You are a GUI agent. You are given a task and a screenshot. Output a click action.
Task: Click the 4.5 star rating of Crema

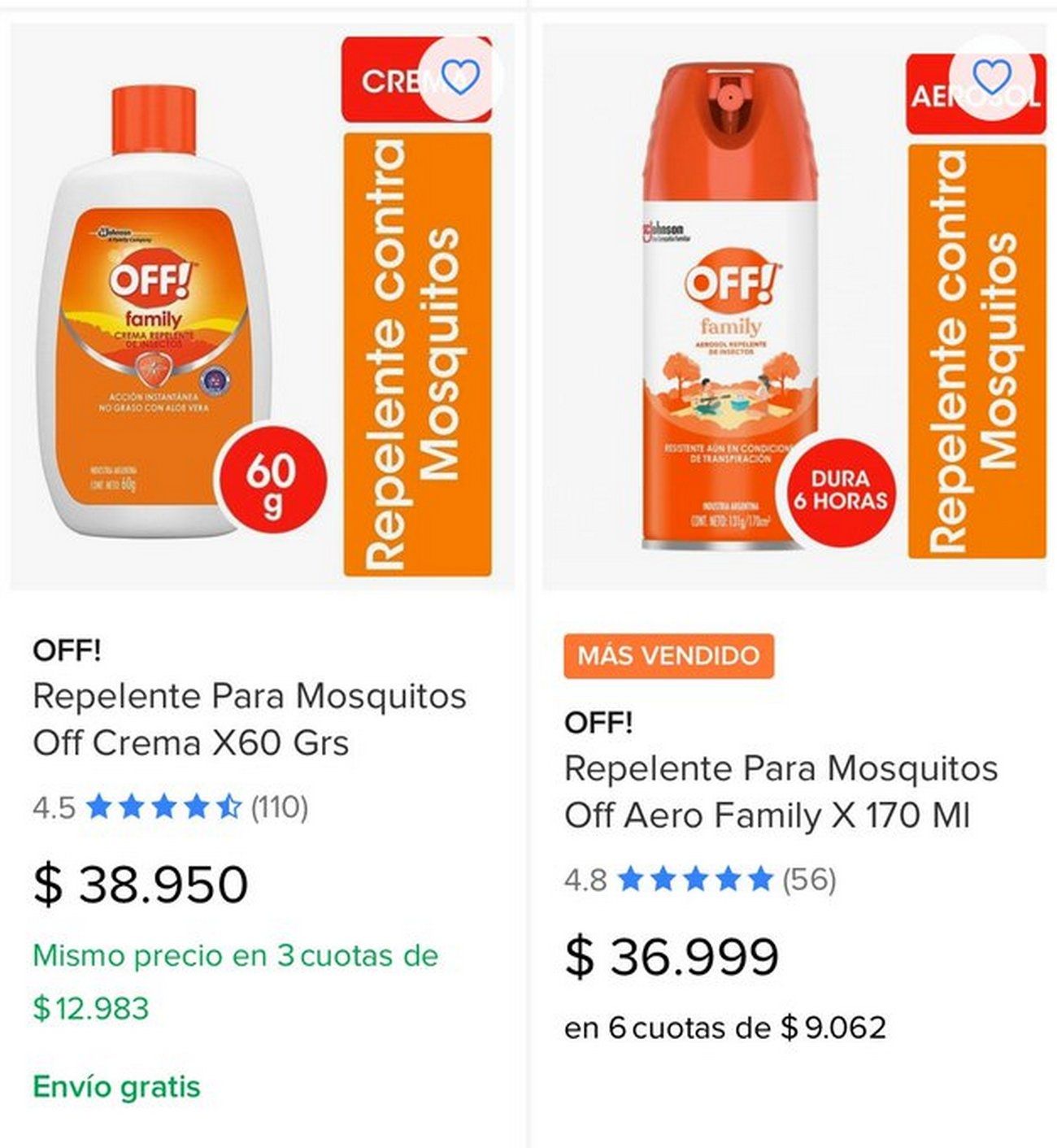(x=163, y=808)
